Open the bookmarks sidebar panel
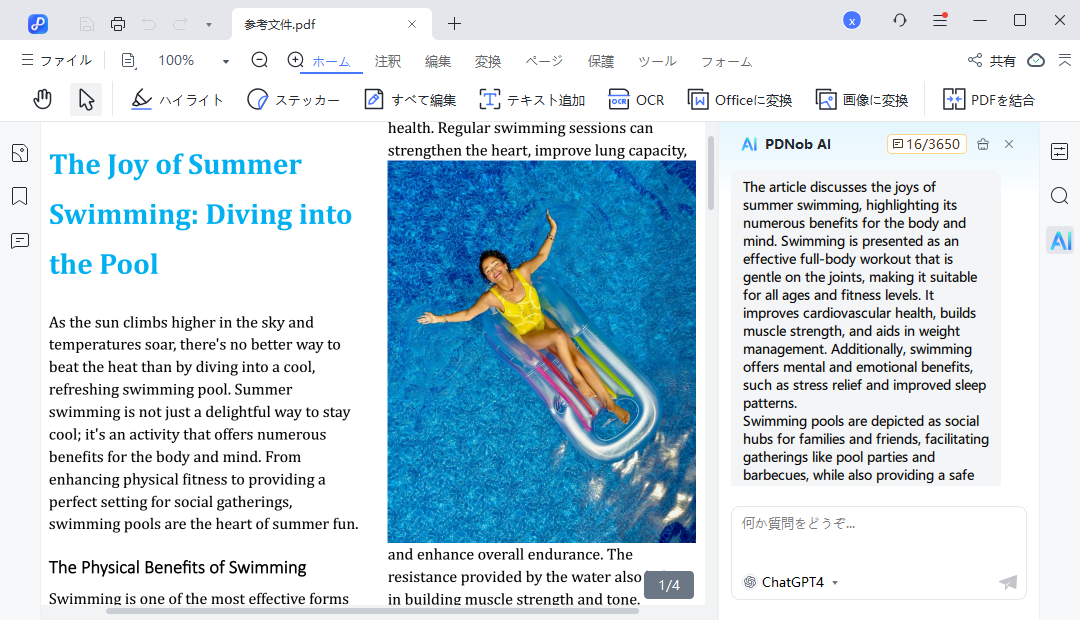The width and height of the screenshot is (1080, 620). coord(19,196)
